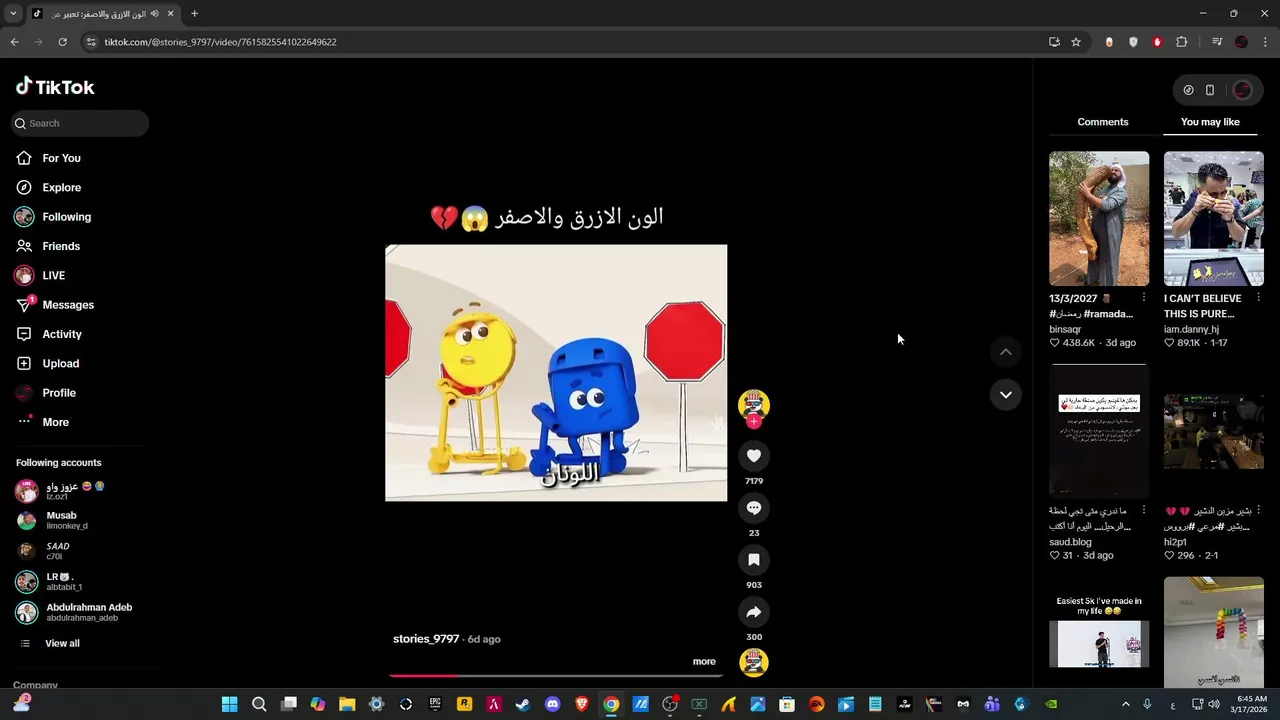The width and height of the screenshot is (1280, 720).
Task: Open Easiest 5k video thumbnail
Action: point(1099,632)
